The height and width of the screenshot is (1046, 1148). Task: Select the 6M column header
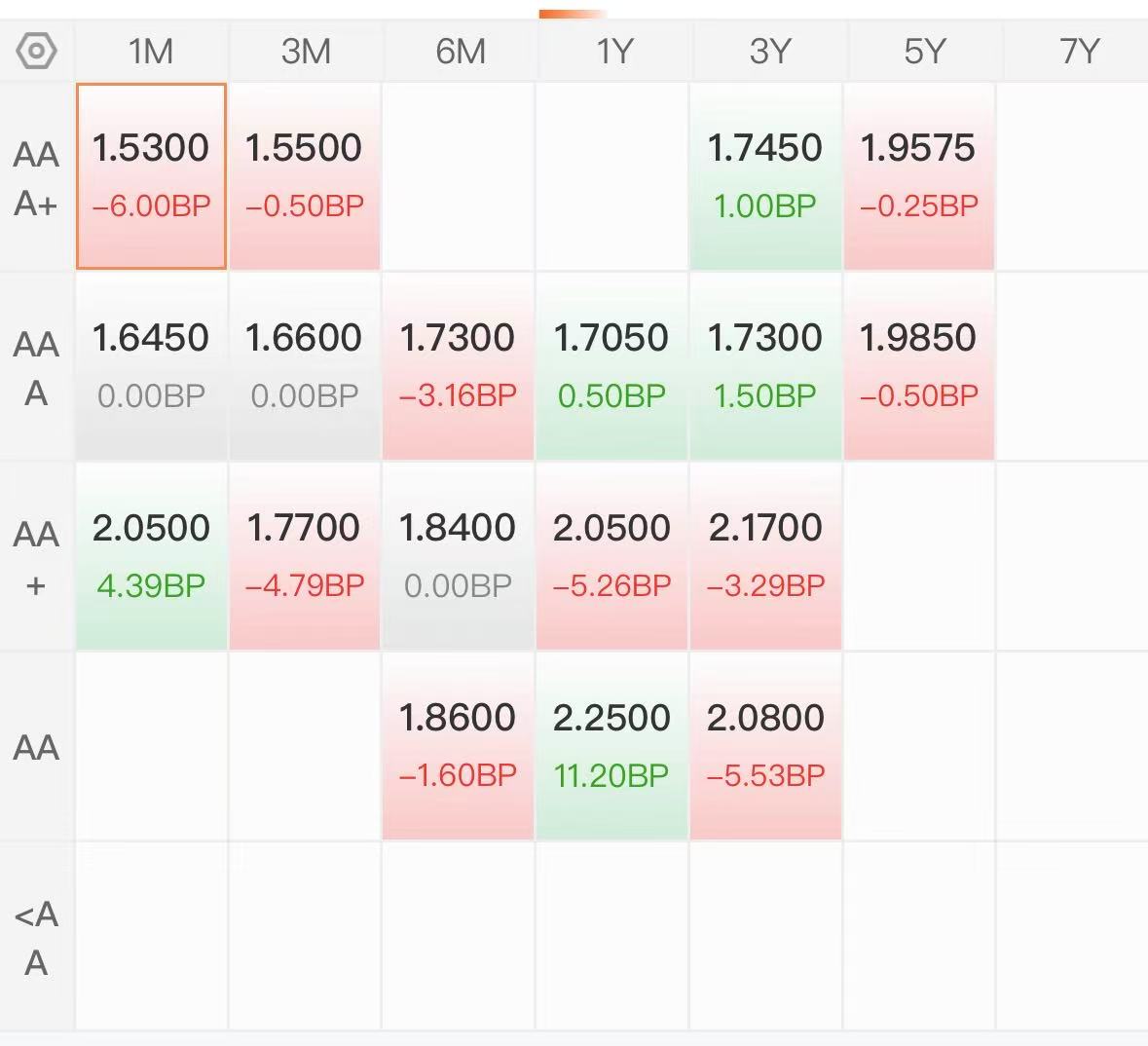(460, 52)
